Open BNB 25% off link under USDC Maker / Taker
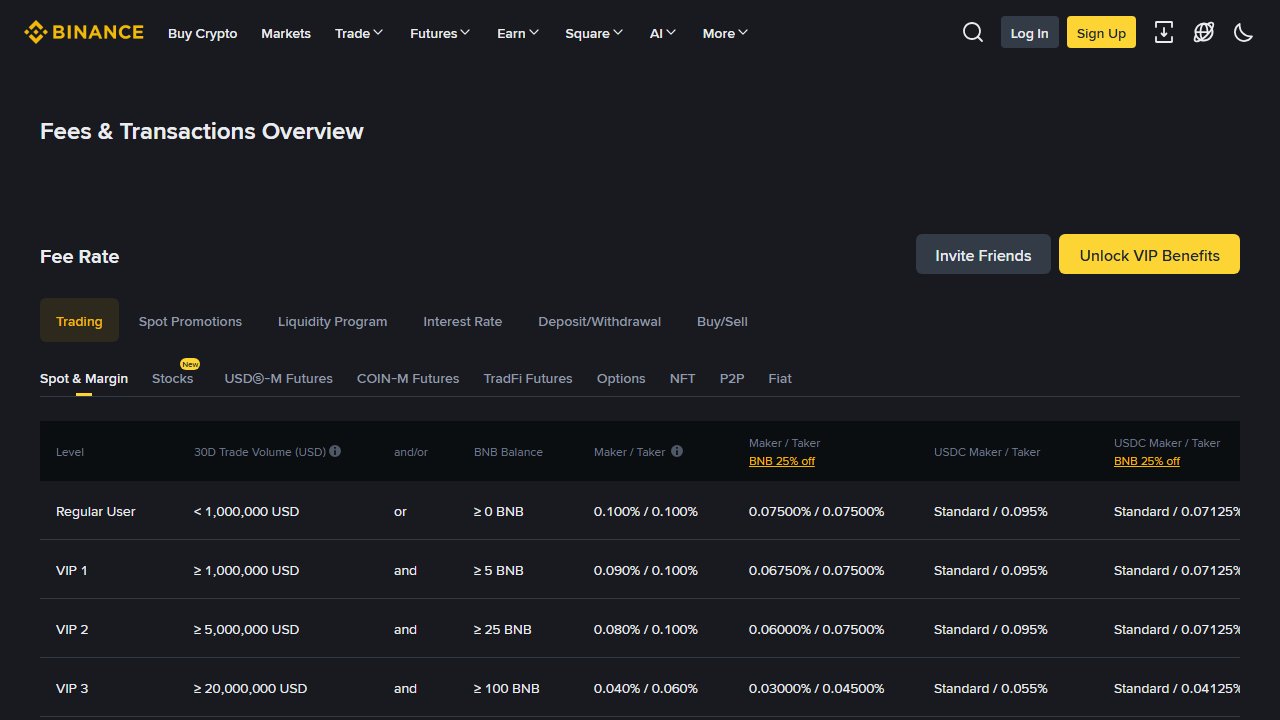The image size is (1280, 720). (1147, 461)
